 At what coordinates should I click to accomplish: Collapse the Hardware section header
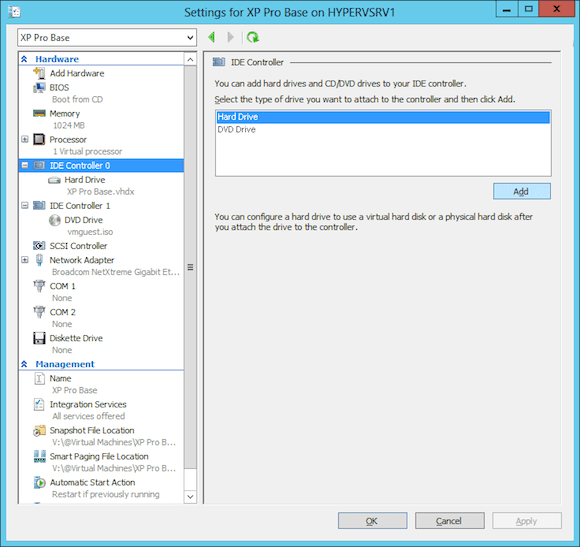click(x=24, y=59)
